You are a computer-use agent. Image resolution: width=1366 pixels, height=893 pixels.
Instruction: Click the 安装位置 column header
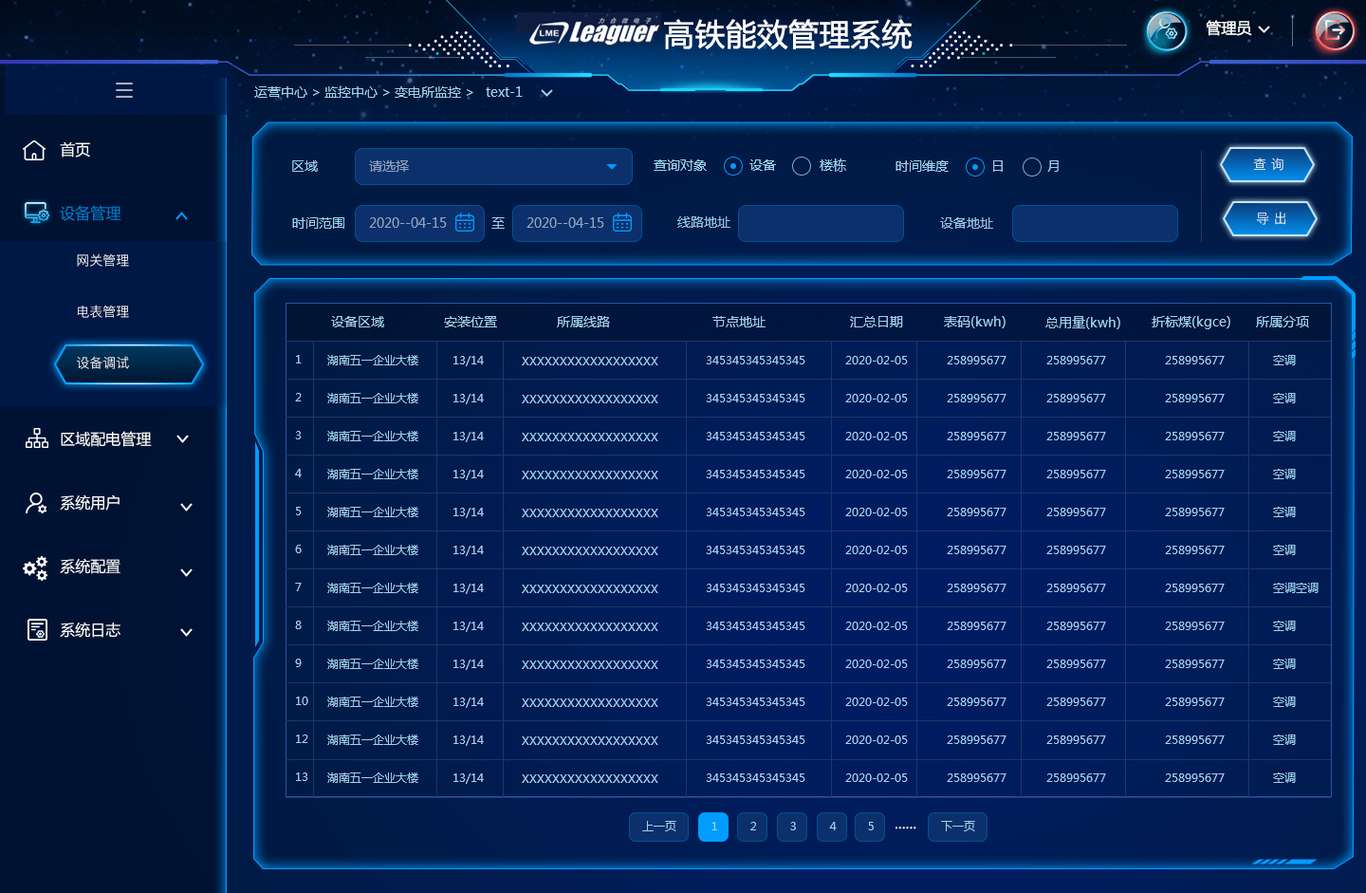coord(471,322)
